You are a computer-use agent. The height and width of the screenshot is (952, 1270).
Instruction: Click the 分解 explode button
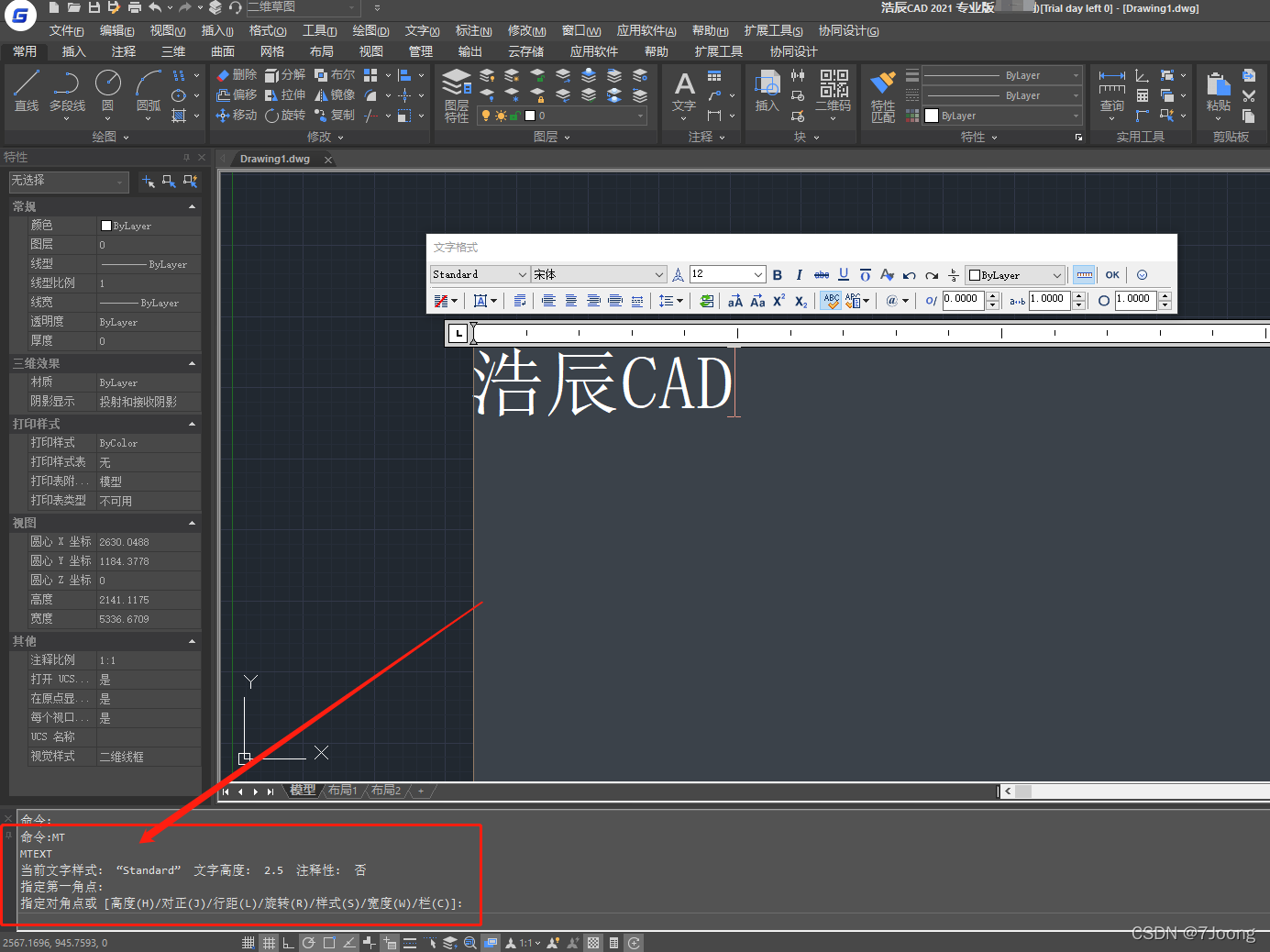pyautogui.click(x=285, y=74)
